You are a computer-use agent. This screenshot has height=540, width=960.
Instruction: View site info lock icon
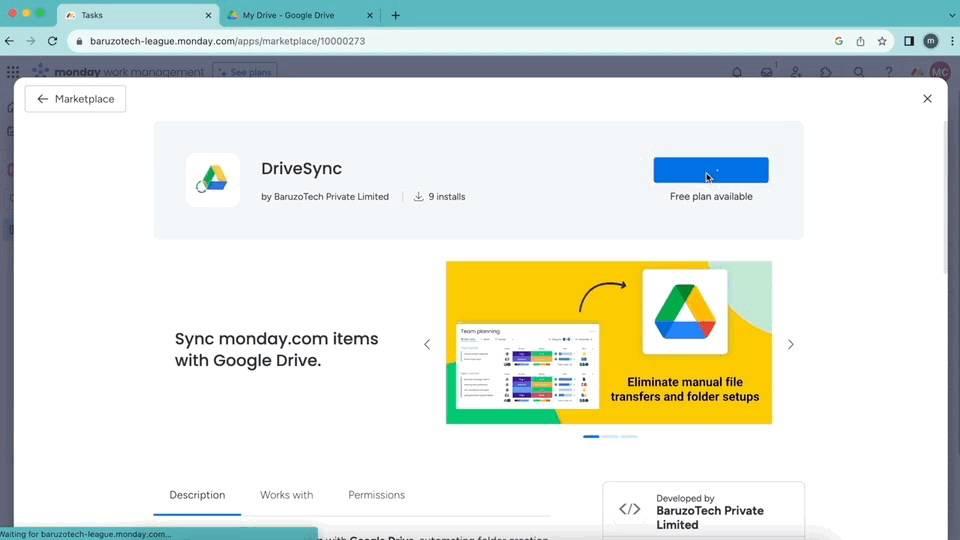(x=79, y=41)
